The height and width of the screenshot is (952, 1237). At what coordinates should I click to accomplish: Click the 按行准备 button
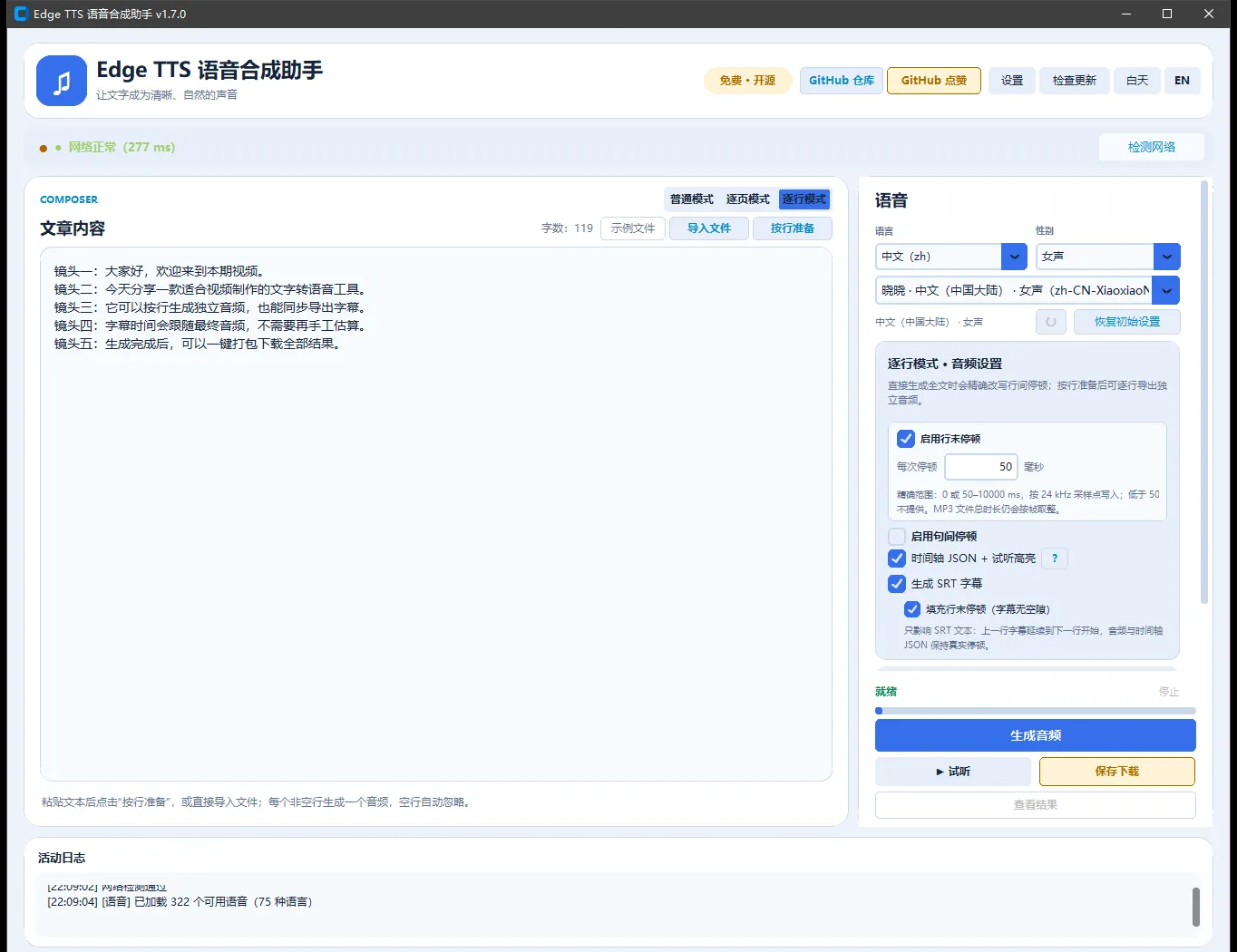coord(793,228)
